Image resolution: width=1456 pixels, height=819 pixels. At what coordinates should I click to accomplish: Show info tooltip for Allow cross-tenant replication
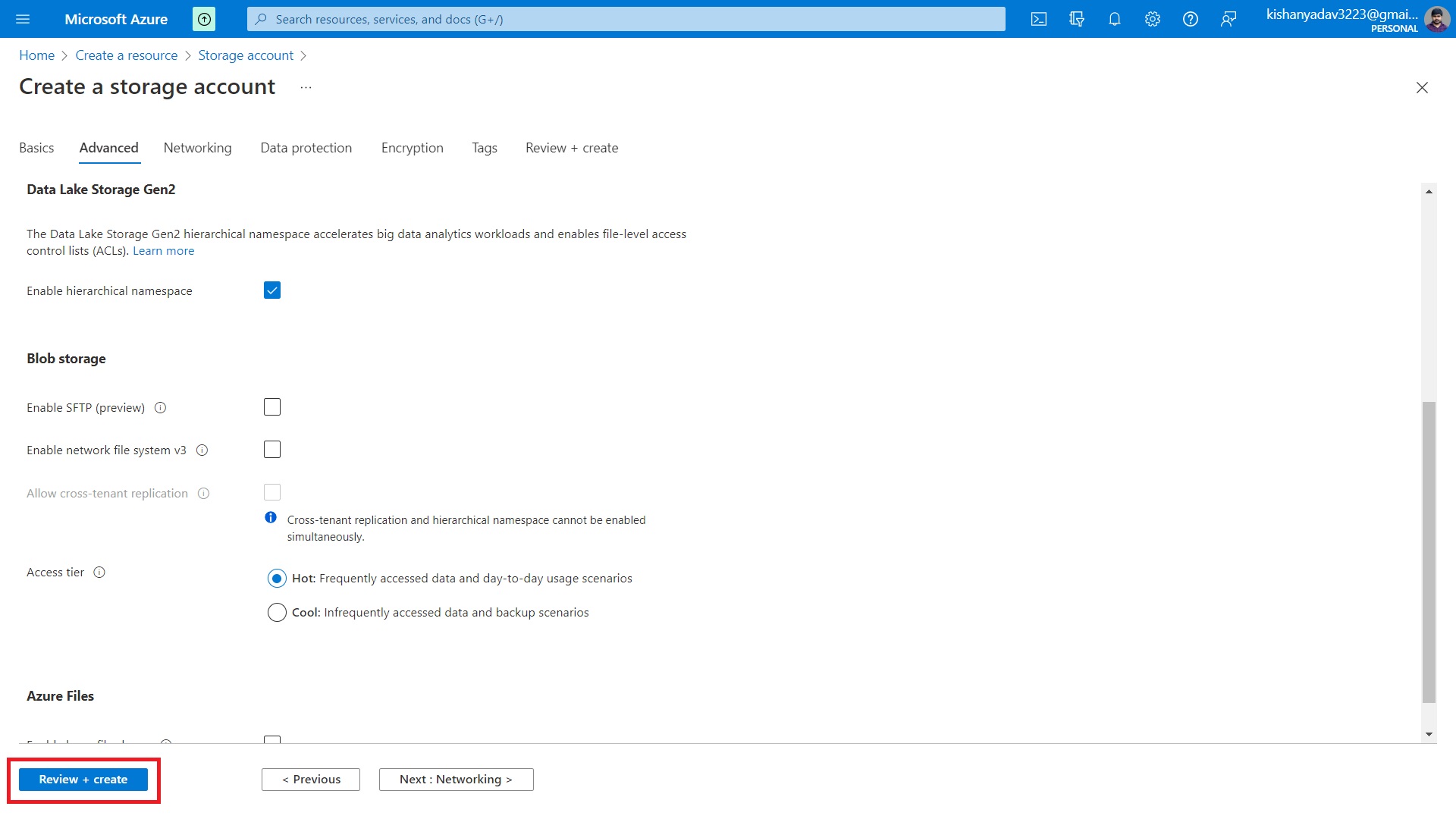pos(203,494)
